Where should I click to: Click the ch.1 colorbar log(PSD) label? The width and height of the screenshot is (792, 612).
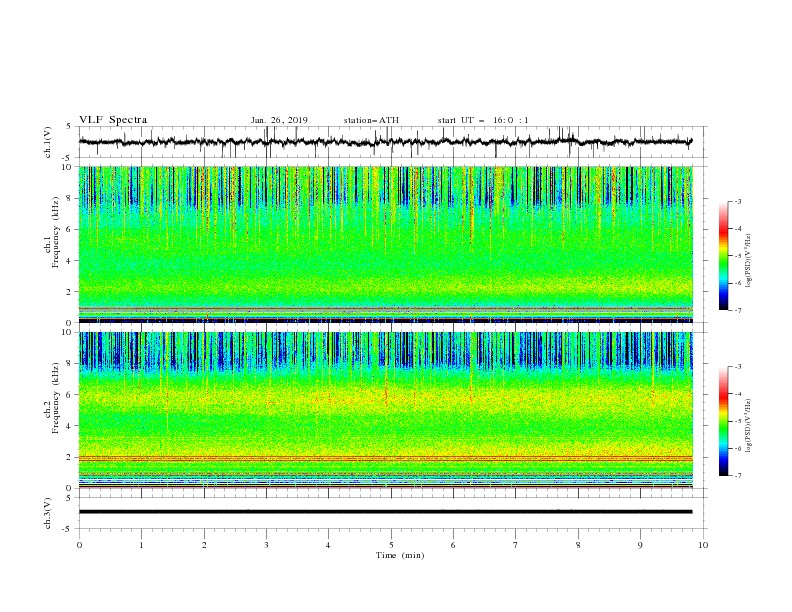point(748,261)
